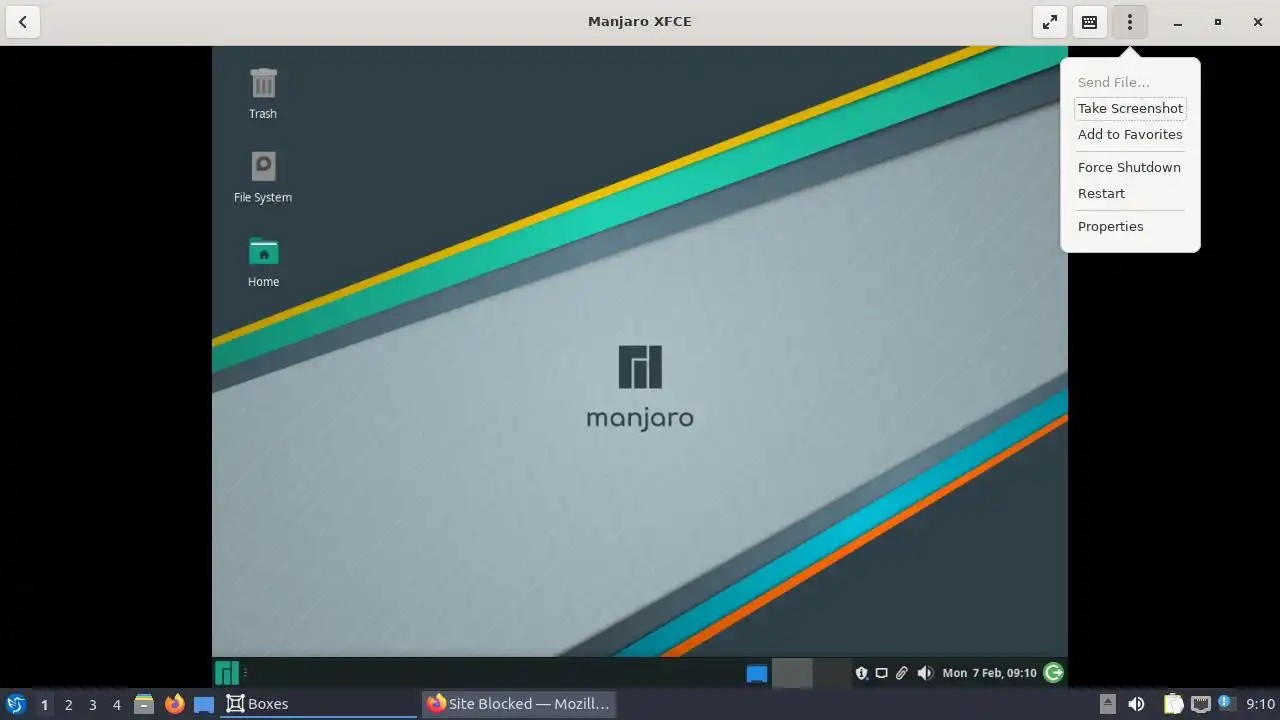This screenshot has width=1280, height=720.
Task: Switch to Site Blocked Mozilla taskbar entry
Action: 518,704
